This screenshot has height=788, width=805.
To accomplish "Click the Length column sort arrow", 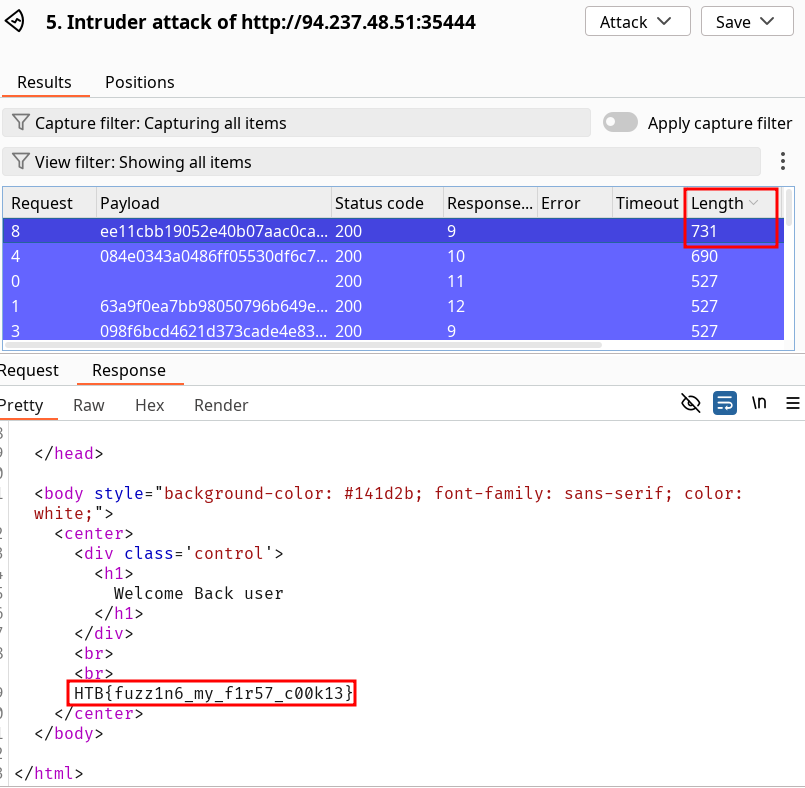I will coord(754,203).
